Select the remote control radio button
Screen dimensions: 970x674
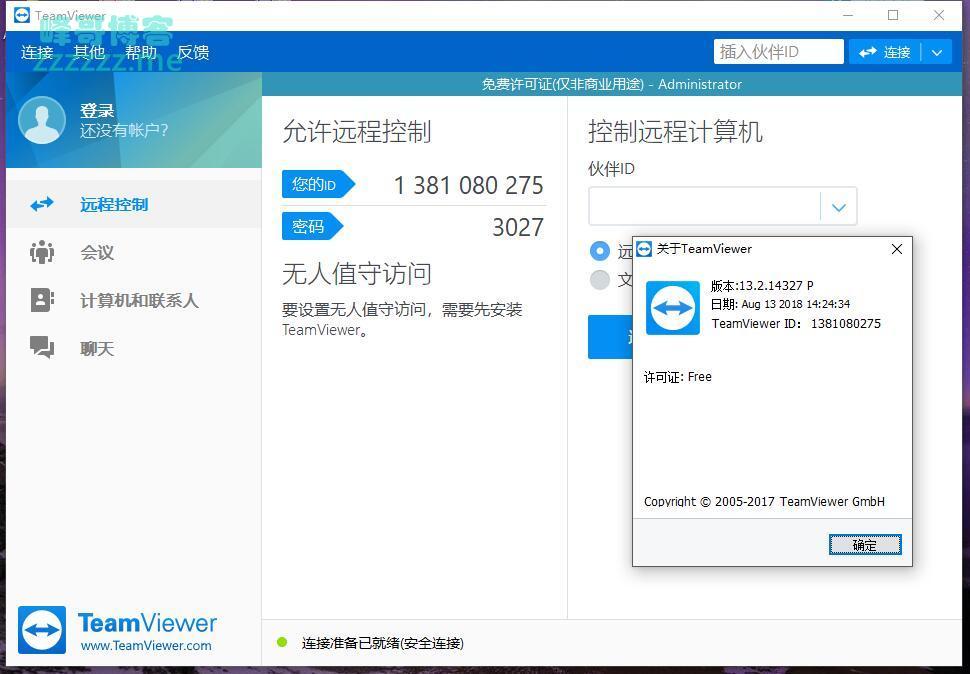(x=600, y=251)
